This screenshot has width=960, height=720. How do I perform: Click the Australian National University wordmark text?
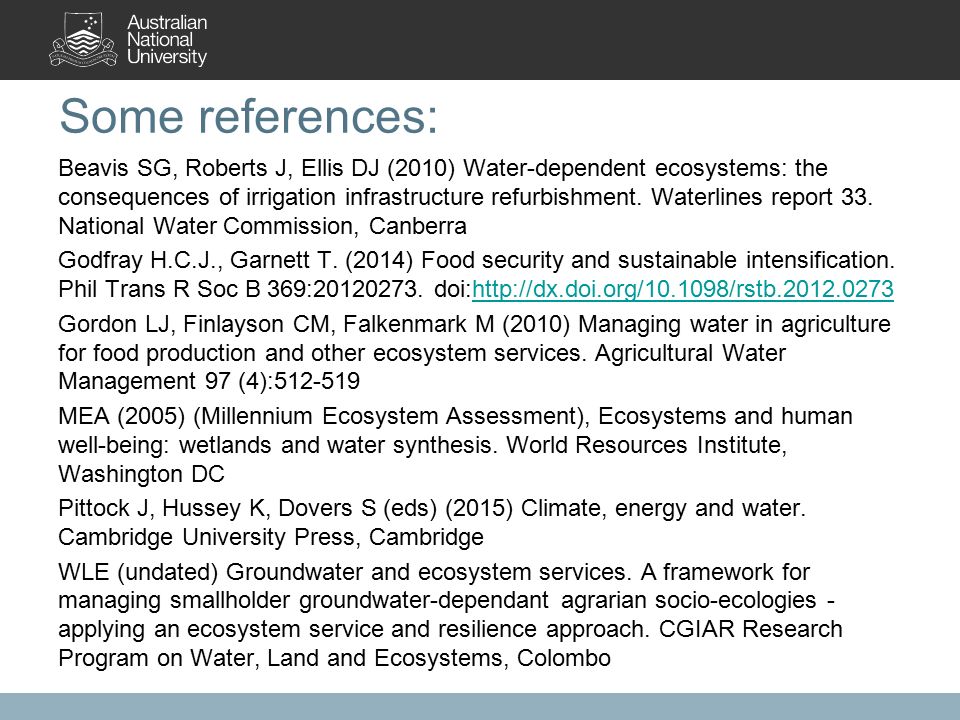(167, 40)
